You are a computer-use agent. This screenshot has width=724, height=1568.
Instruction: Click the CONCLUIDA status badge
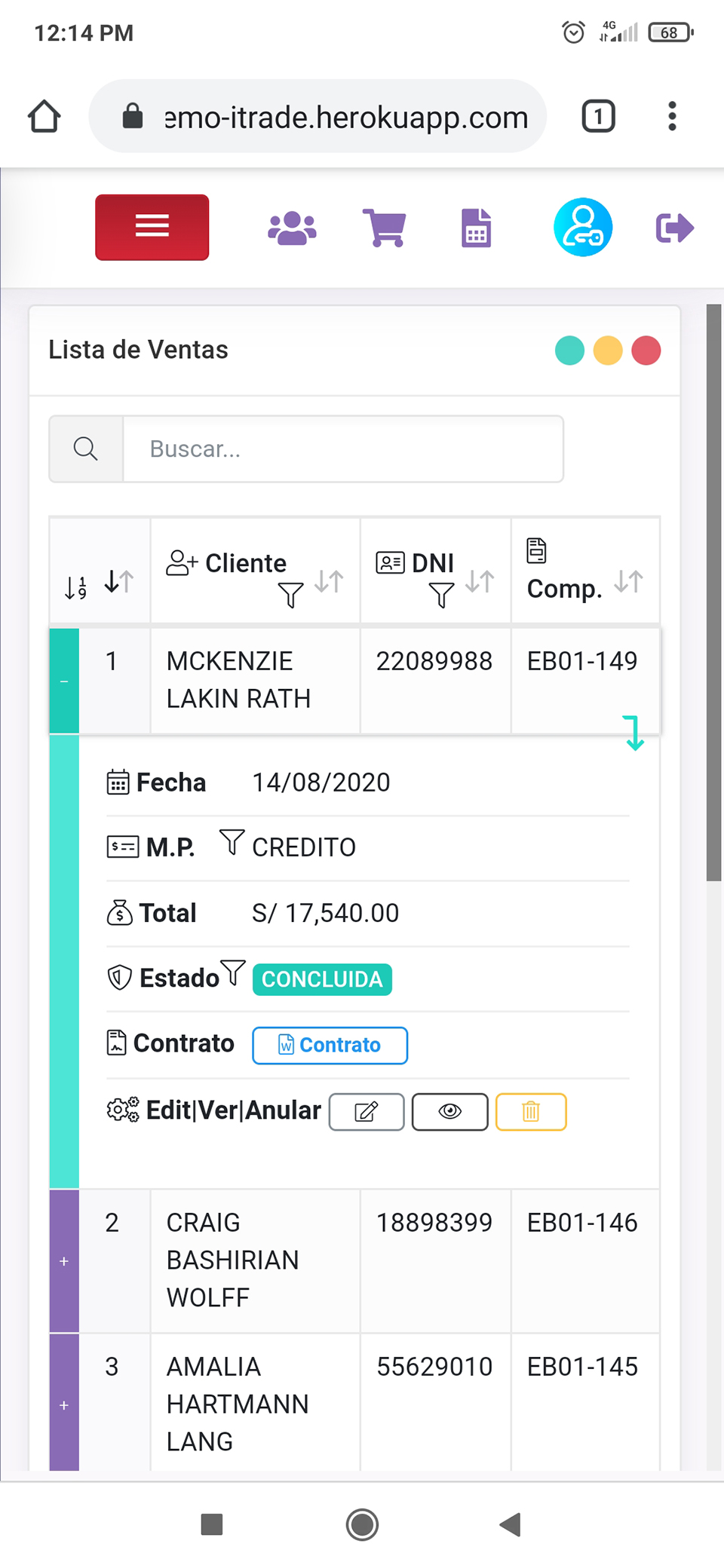pyautogui.click(x=322, y=979)
